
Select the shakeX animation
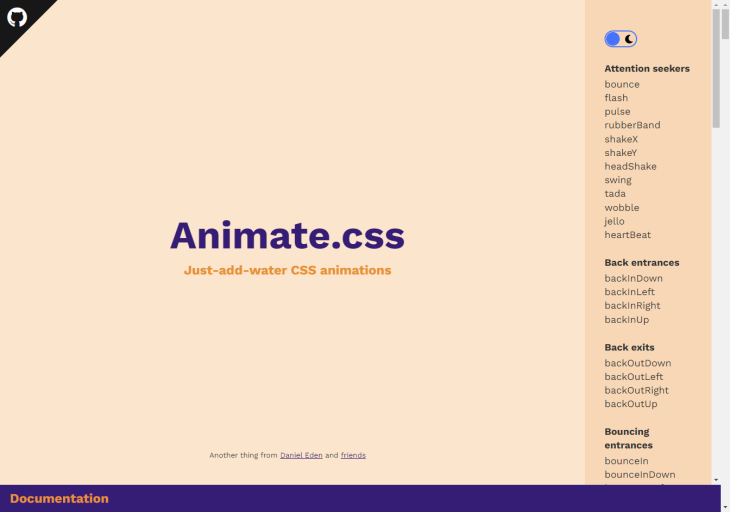tap(621, 139)
